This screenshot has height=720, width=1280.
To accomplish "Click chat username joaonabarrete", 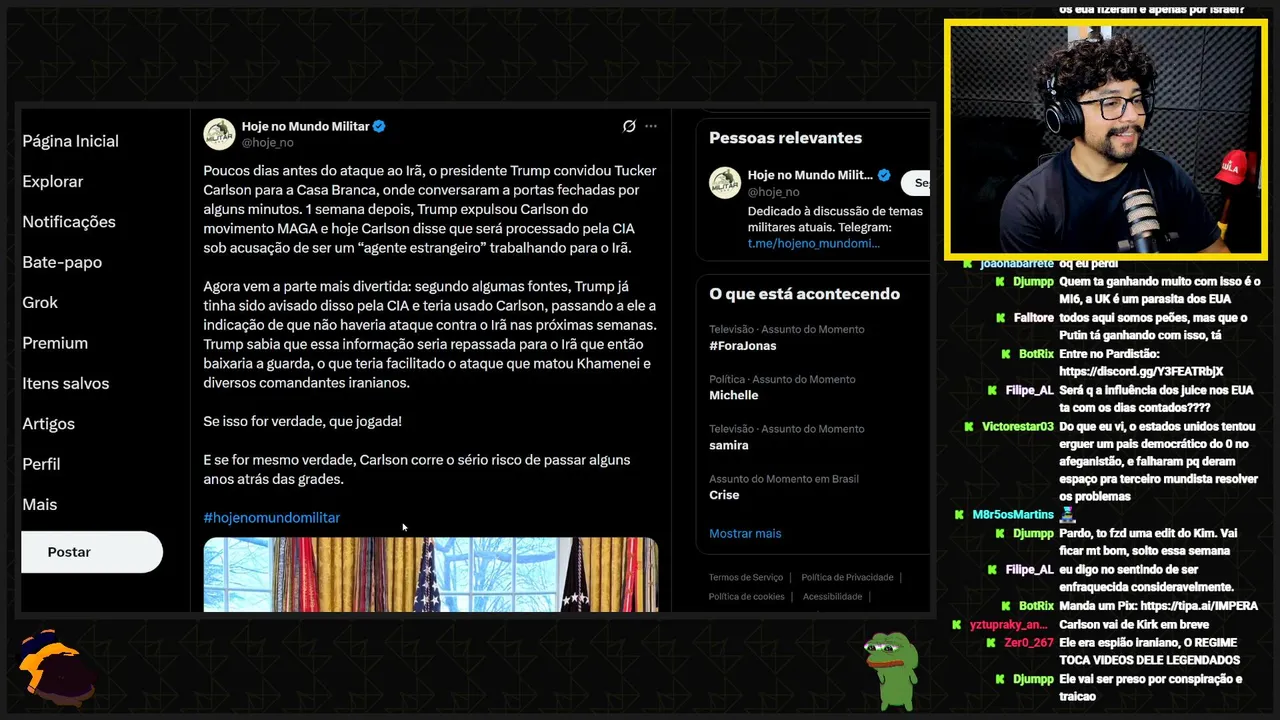I will pyautogui.click(x=1017, y=263).
